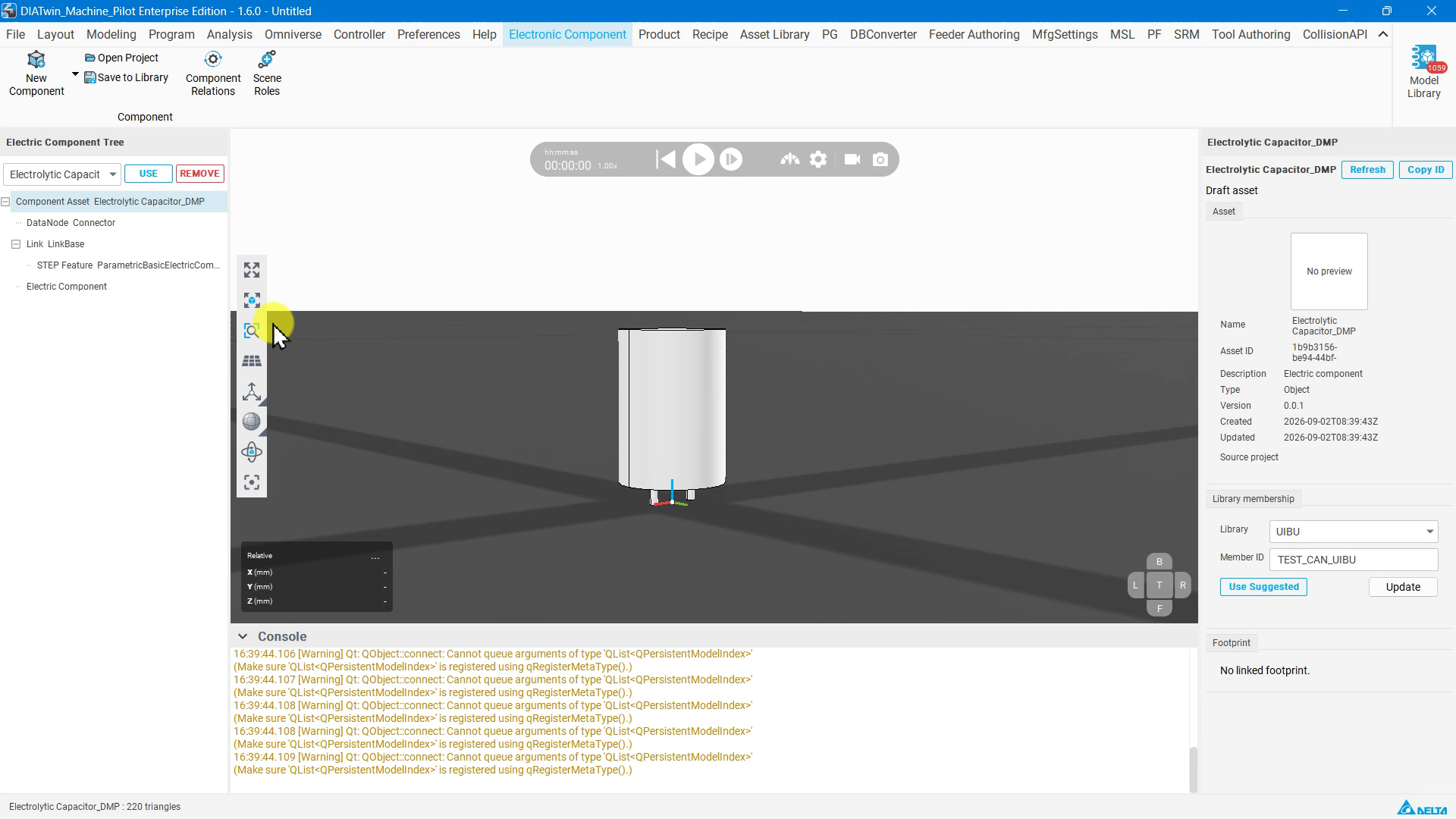Click the Copy ID button
Viewport: 1456px width, 819px height.
click(x=1426, y=170)
